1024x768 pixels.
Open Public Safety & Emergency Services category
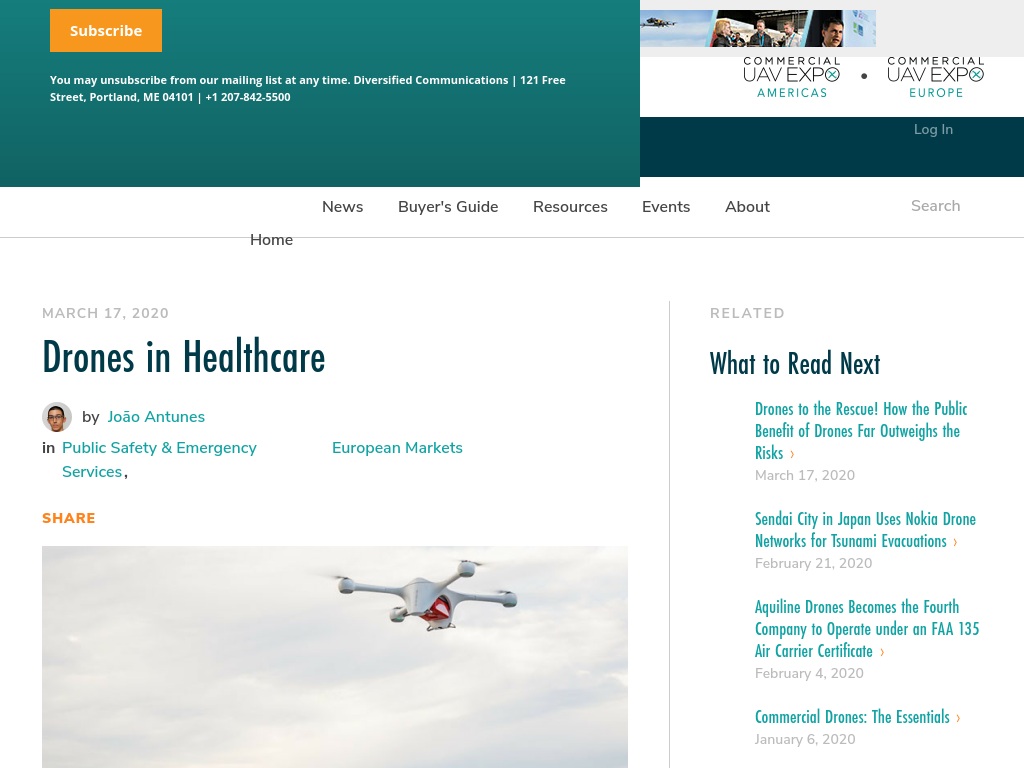(x=159, y=460)
